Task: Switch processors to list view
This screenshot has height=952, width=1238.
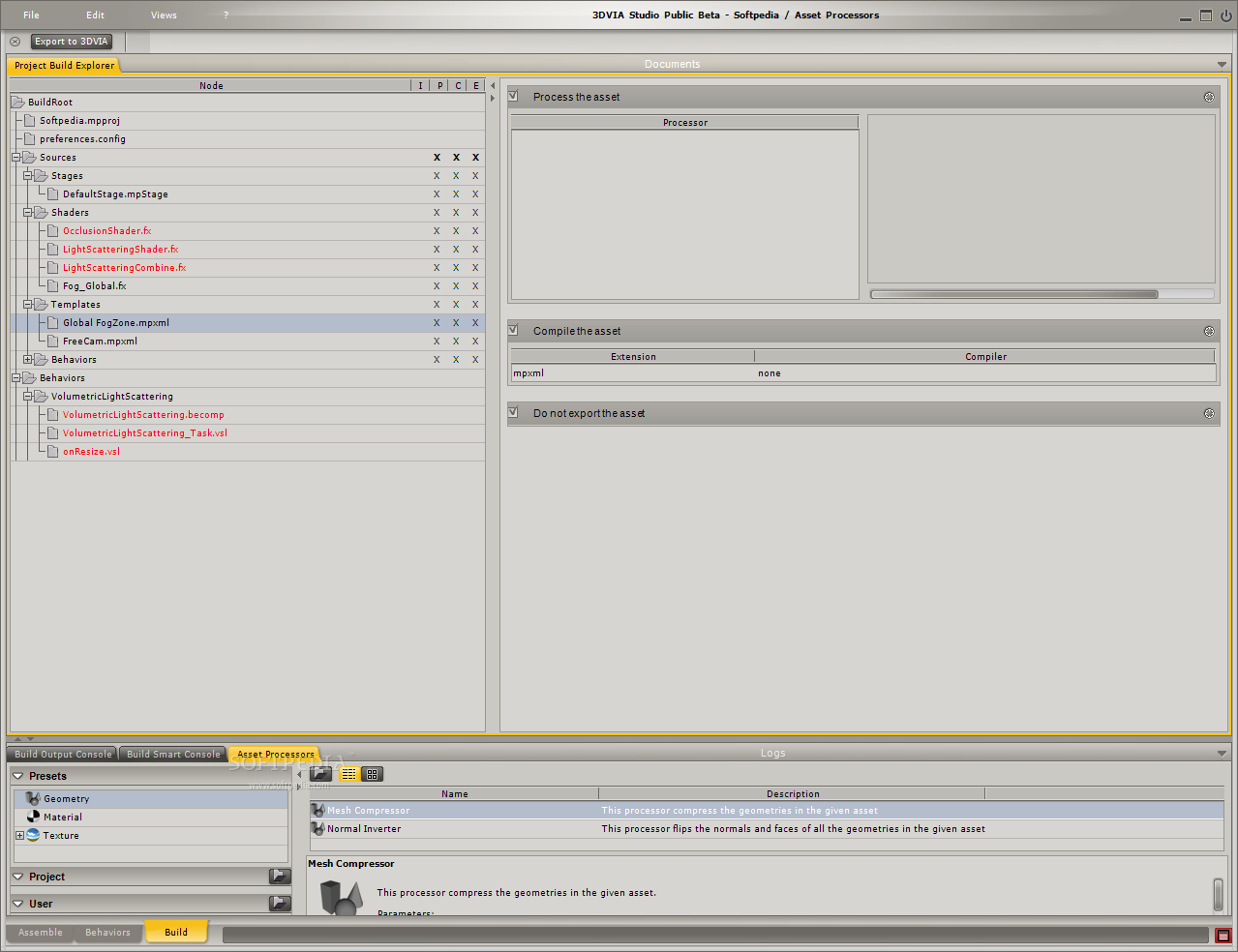Action: [348, 774]
